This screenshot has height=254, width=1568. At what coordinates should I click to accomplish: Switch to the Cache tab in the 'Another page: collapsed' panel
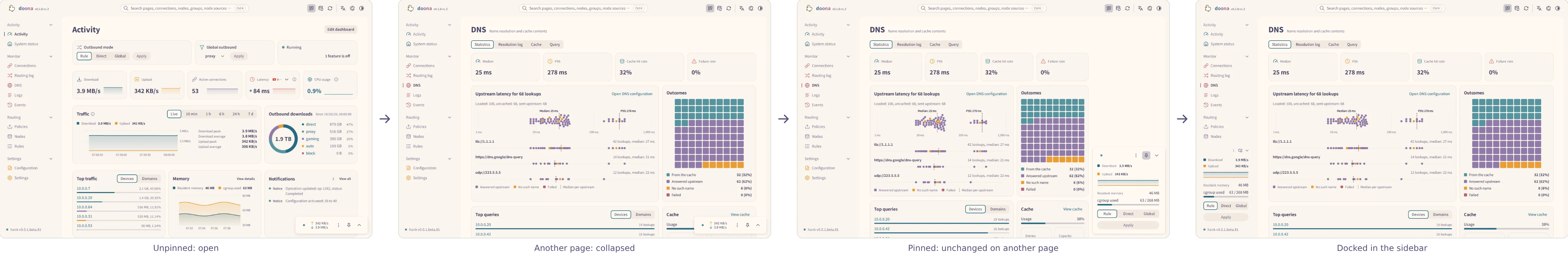[536, 44]
